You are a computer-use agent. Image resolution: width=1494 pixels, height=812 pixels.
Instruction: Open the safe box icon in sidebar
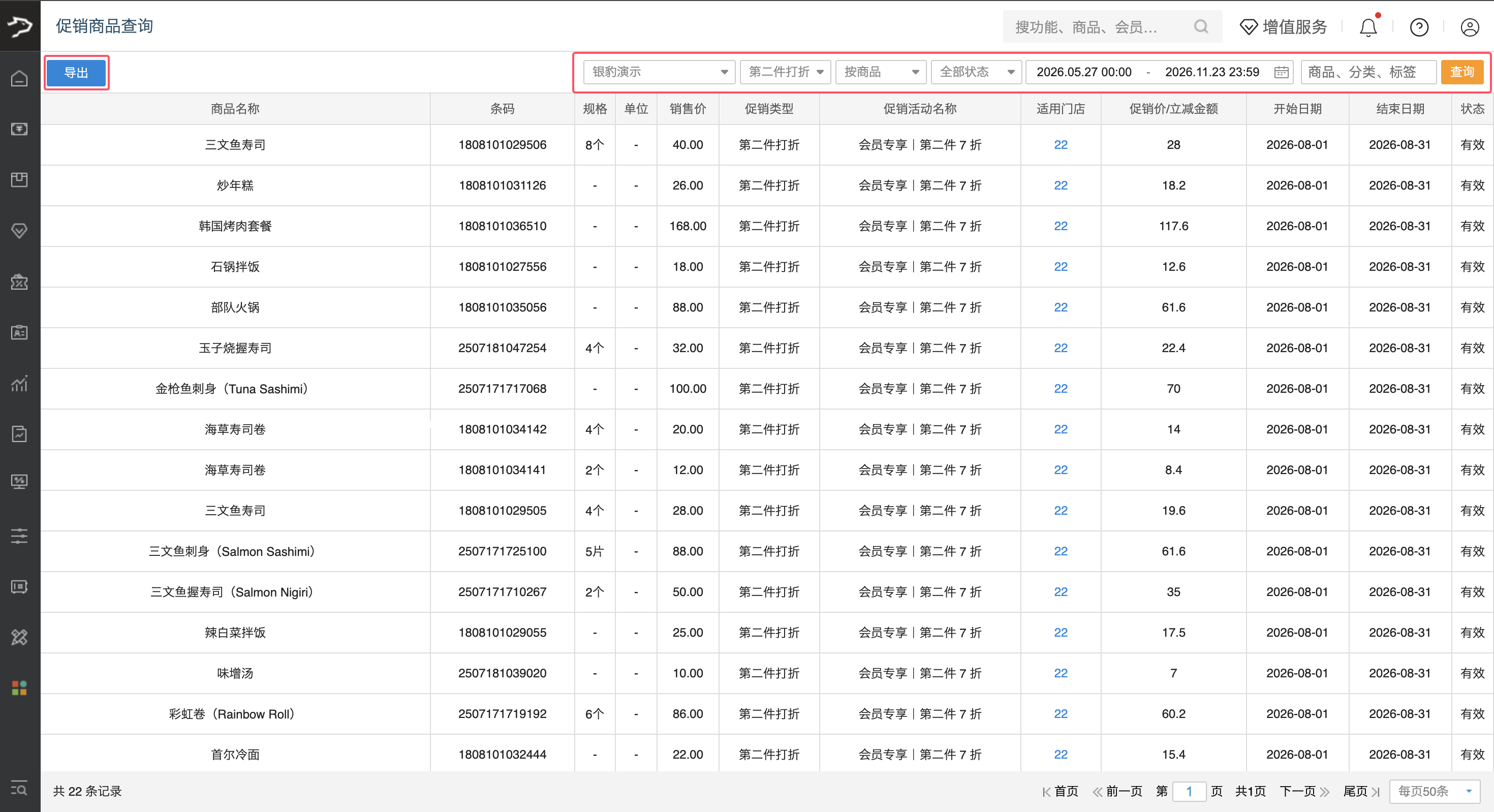pos(20,587)
